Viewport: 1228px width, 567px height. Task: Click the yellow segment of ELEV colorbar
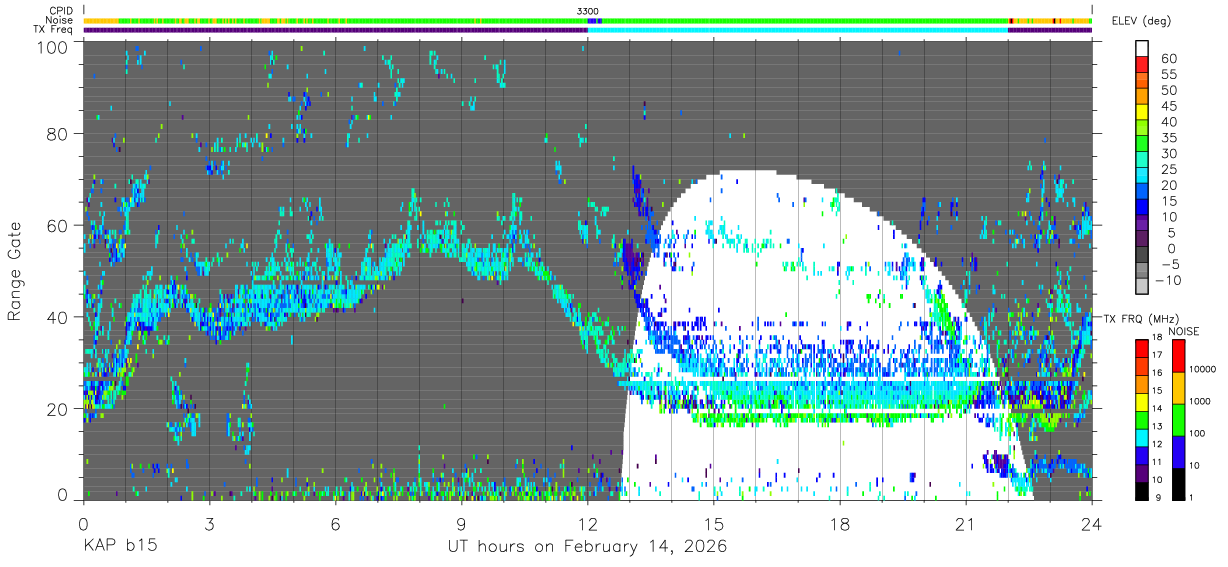click(1143, 112)
